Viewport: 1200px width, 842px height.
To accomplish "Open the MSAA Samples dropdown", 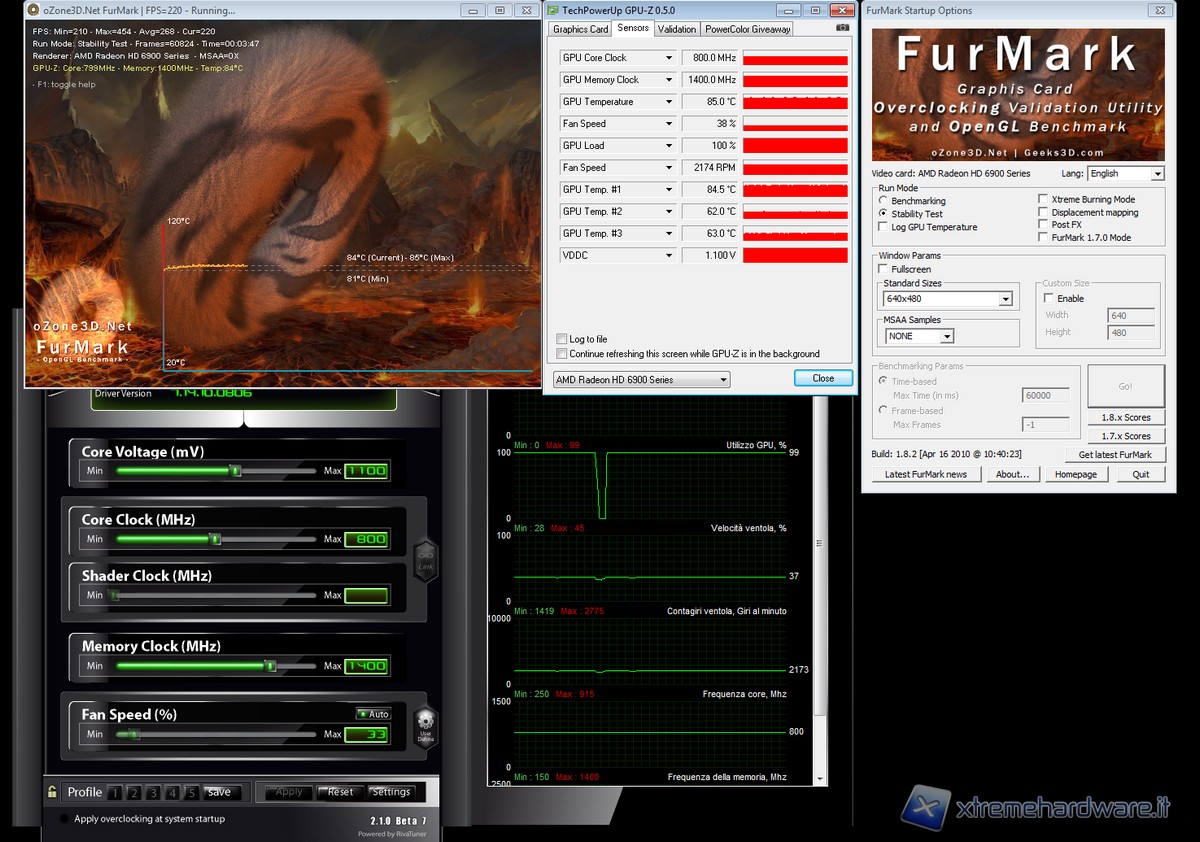I will pyautogui.click(x=919, y=336).
